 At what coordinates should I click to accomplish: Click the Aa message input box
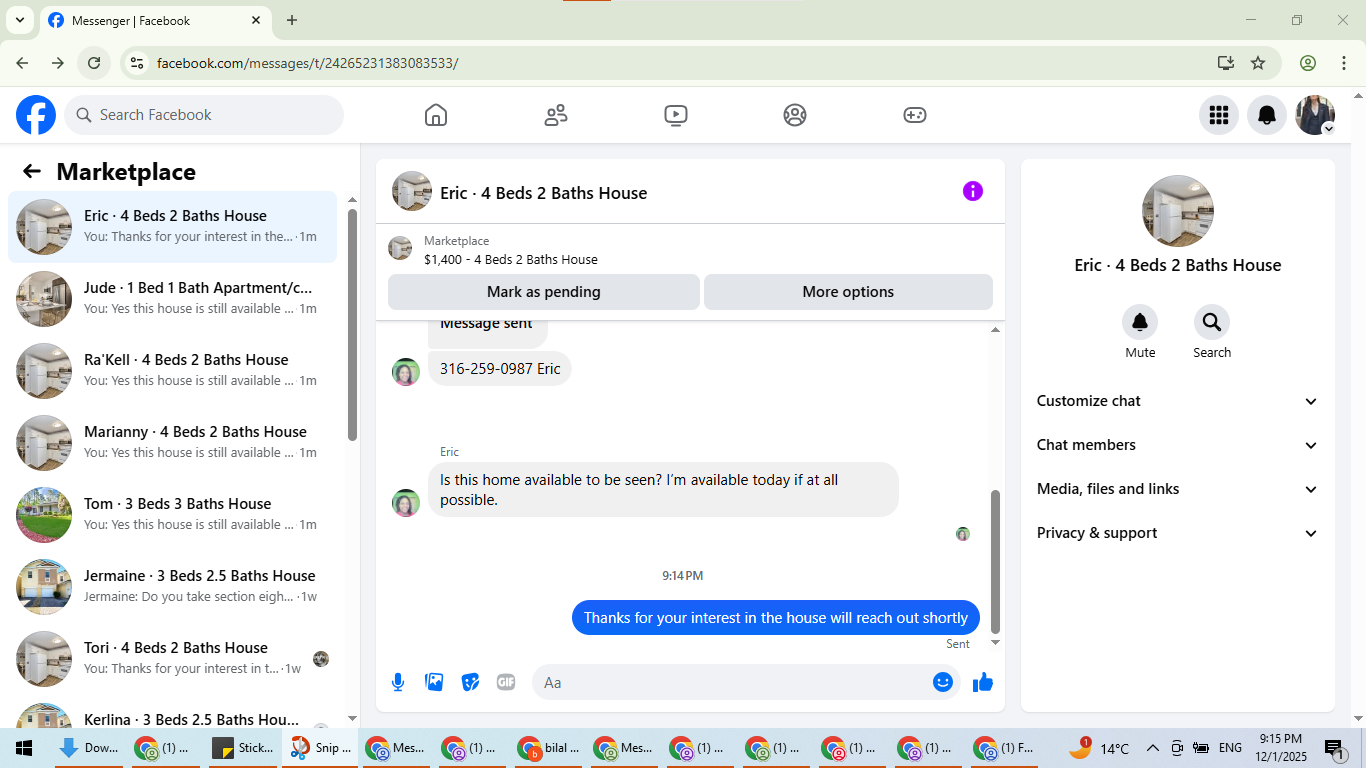click(x=730, y=682)
